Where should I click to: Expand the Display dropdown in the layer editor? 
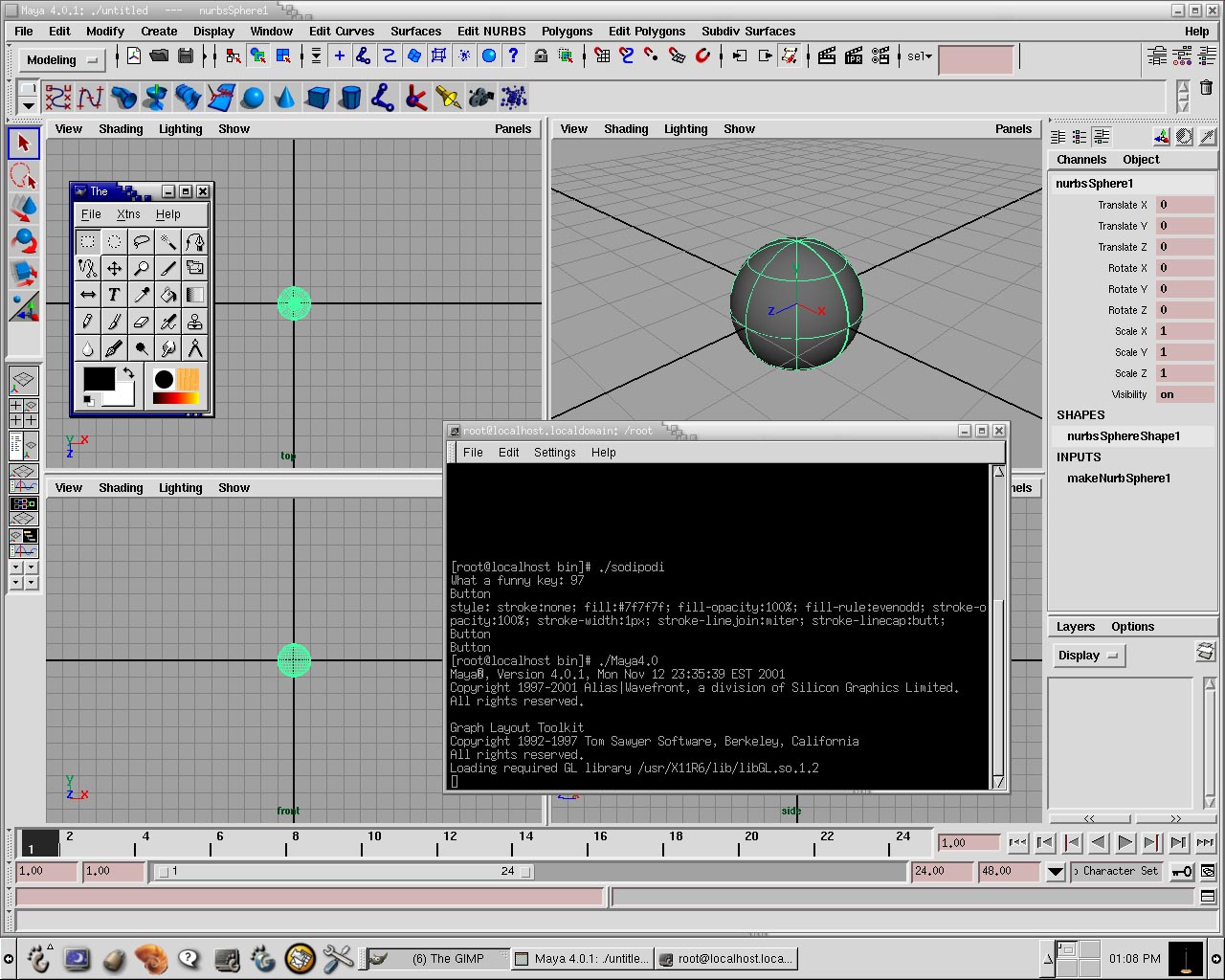[1088, 656]
